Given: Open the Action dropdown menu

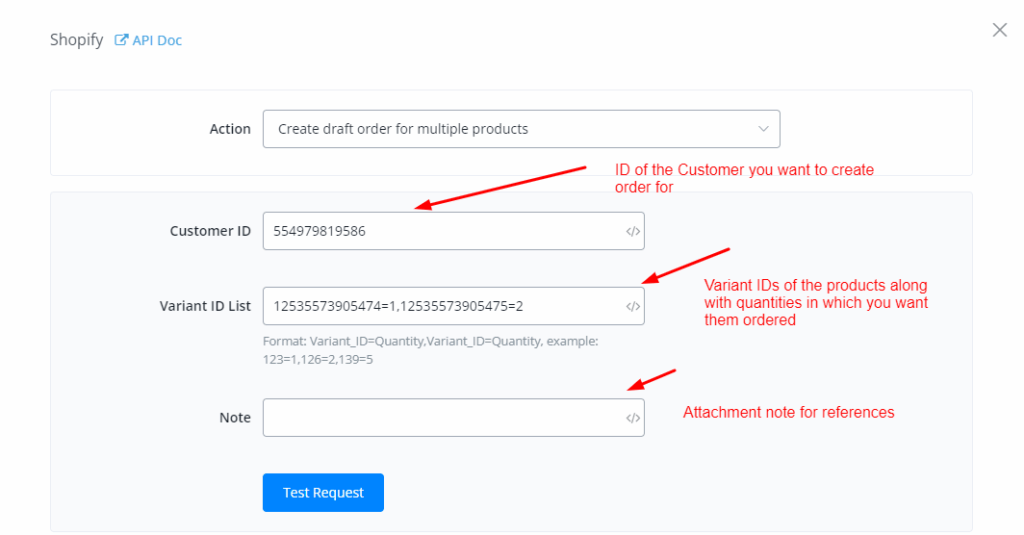Looking at the screenshot, I should click(x=520, y=129).
